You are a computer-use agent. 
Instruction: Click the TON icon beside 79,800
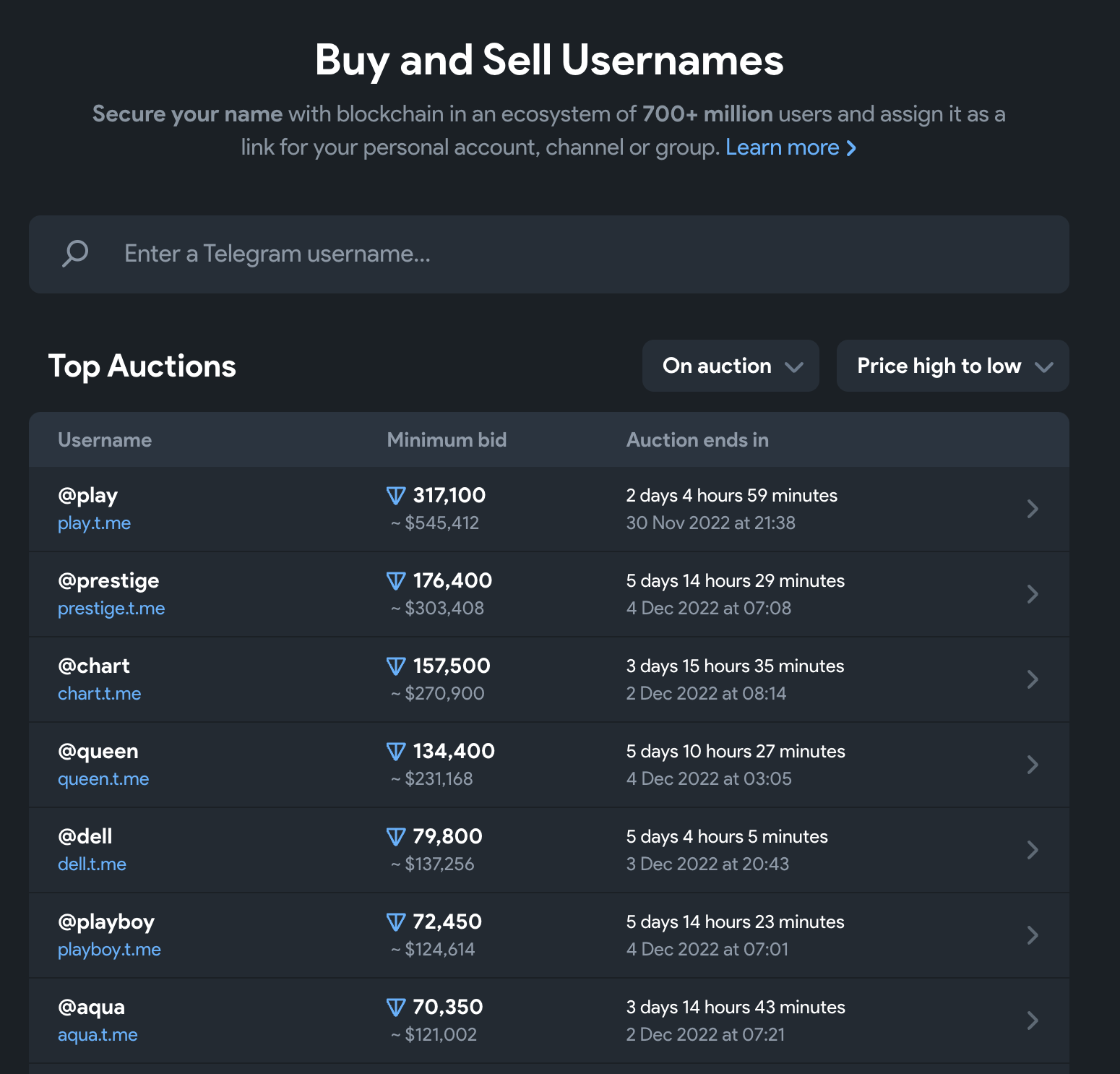click(396, 837)
